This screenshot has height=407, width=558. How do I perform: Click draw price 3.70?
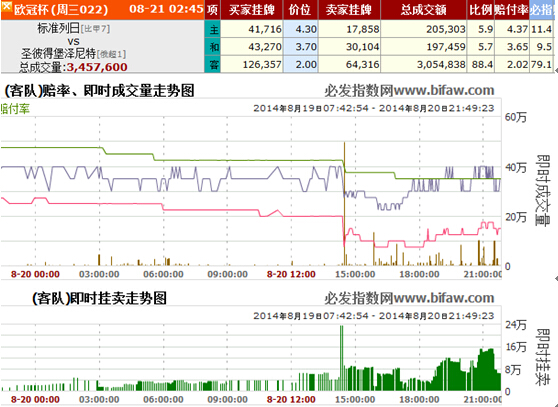tap(306, 47)
